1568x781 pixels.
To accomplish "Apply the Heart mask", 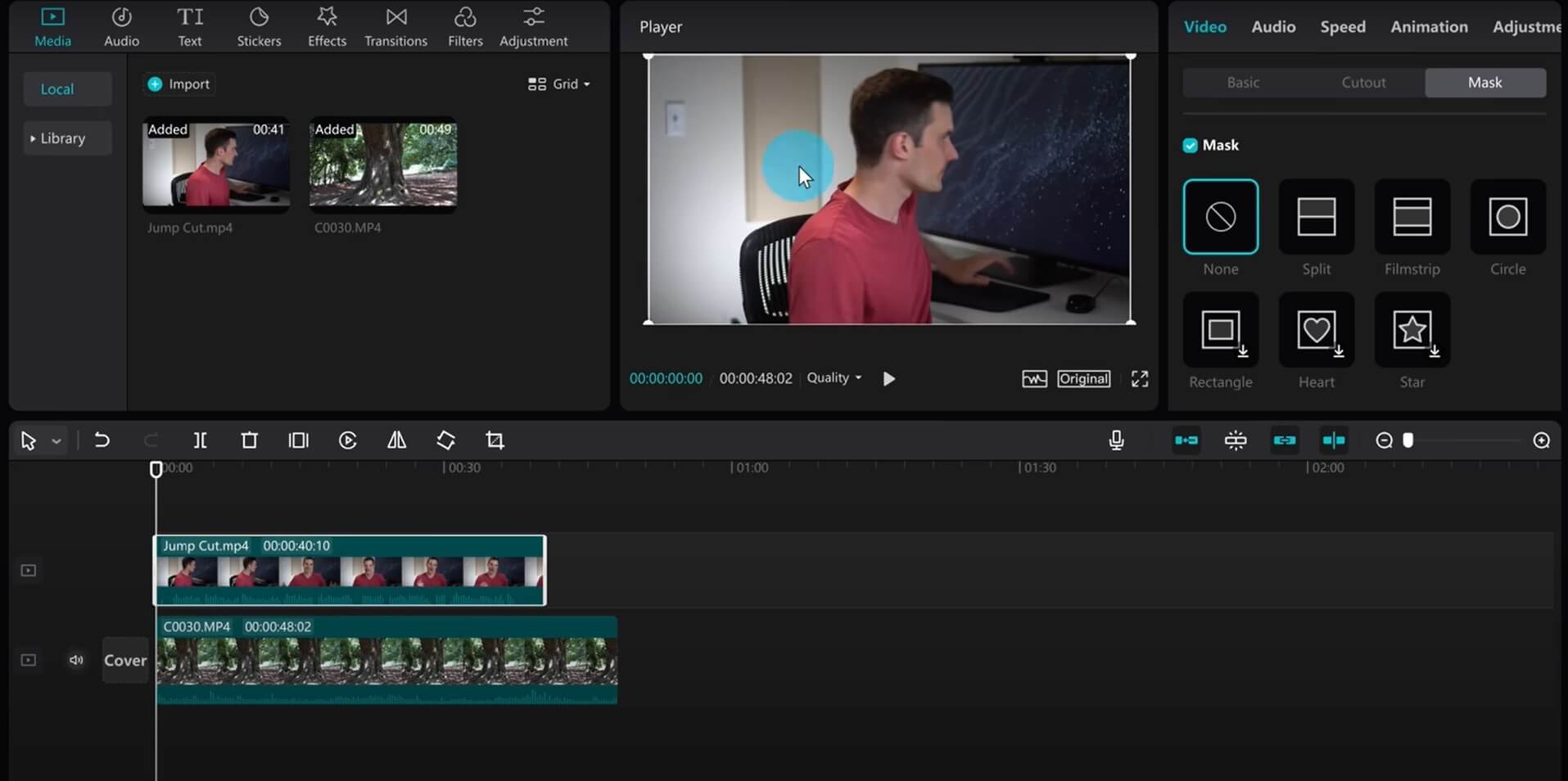I will pos(1317,329).
